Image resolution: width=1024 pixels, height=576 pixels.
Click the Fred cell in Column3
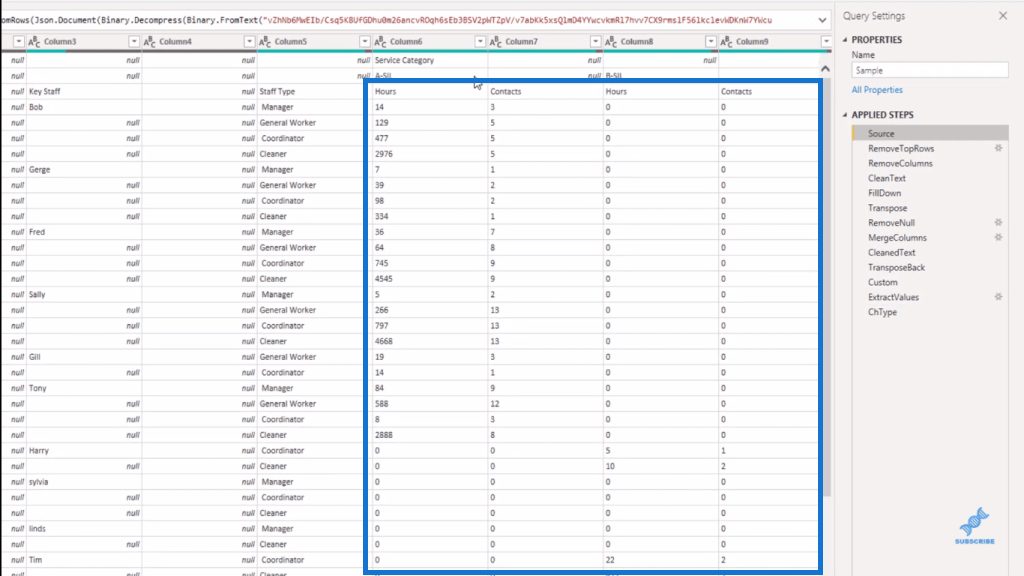coord(84,232)
